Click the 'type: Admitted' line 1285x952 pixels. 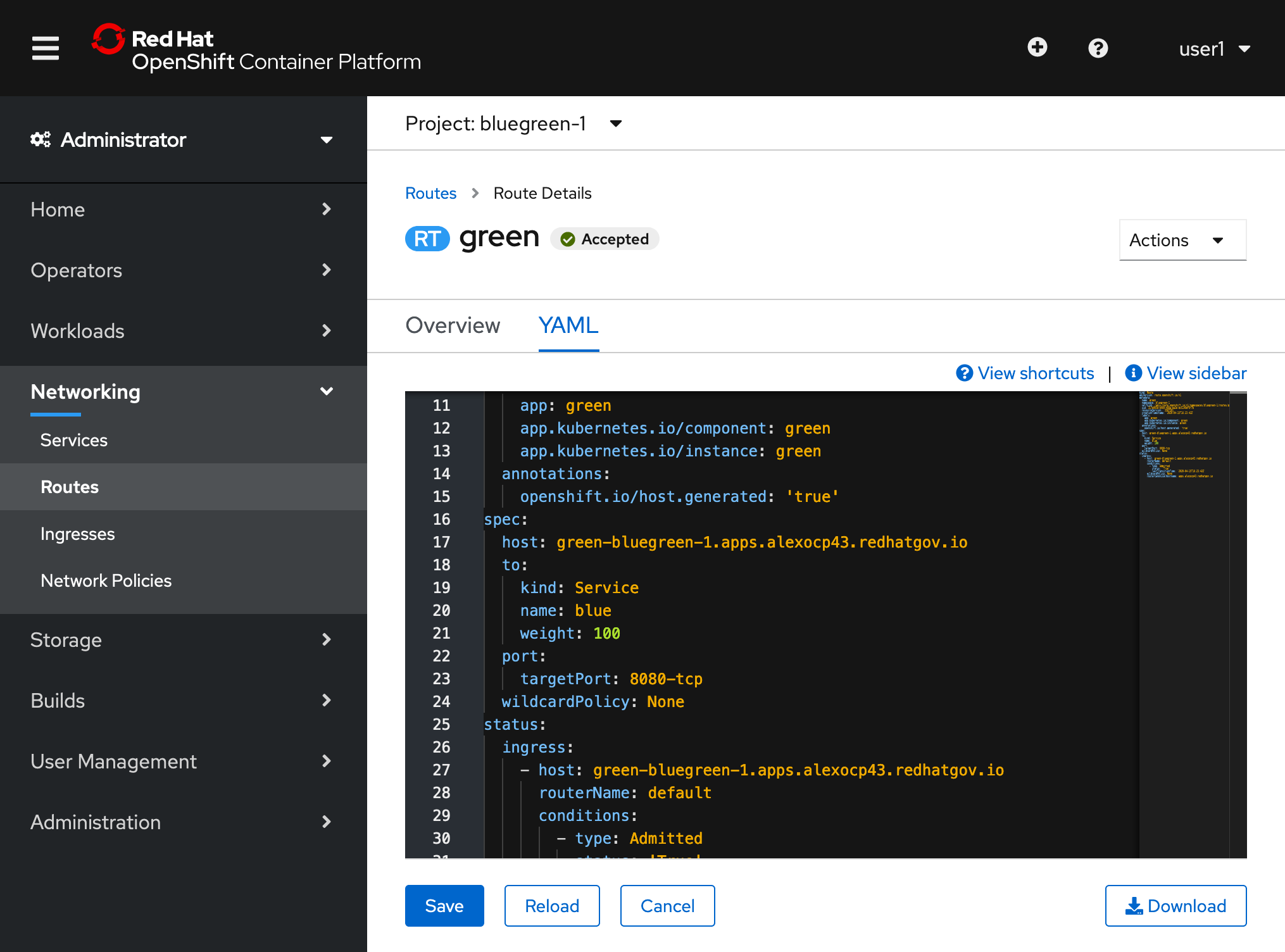click(x=638, y=839)
